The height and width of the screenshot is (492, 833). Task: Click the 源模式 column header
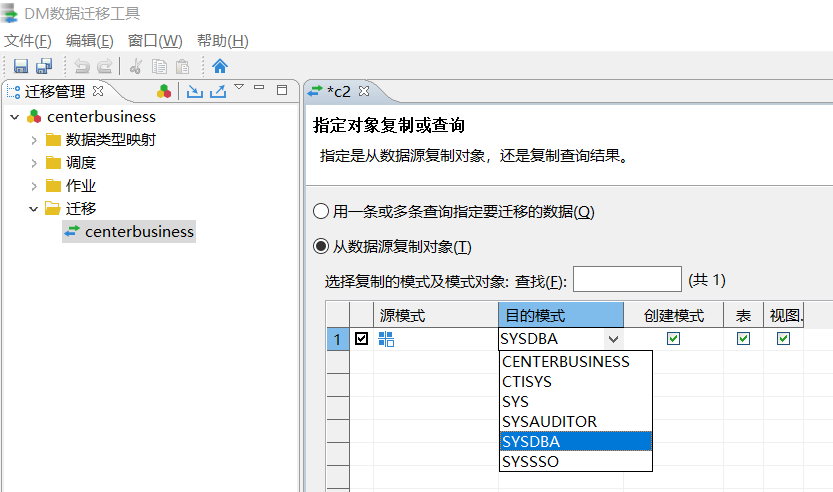436,315
